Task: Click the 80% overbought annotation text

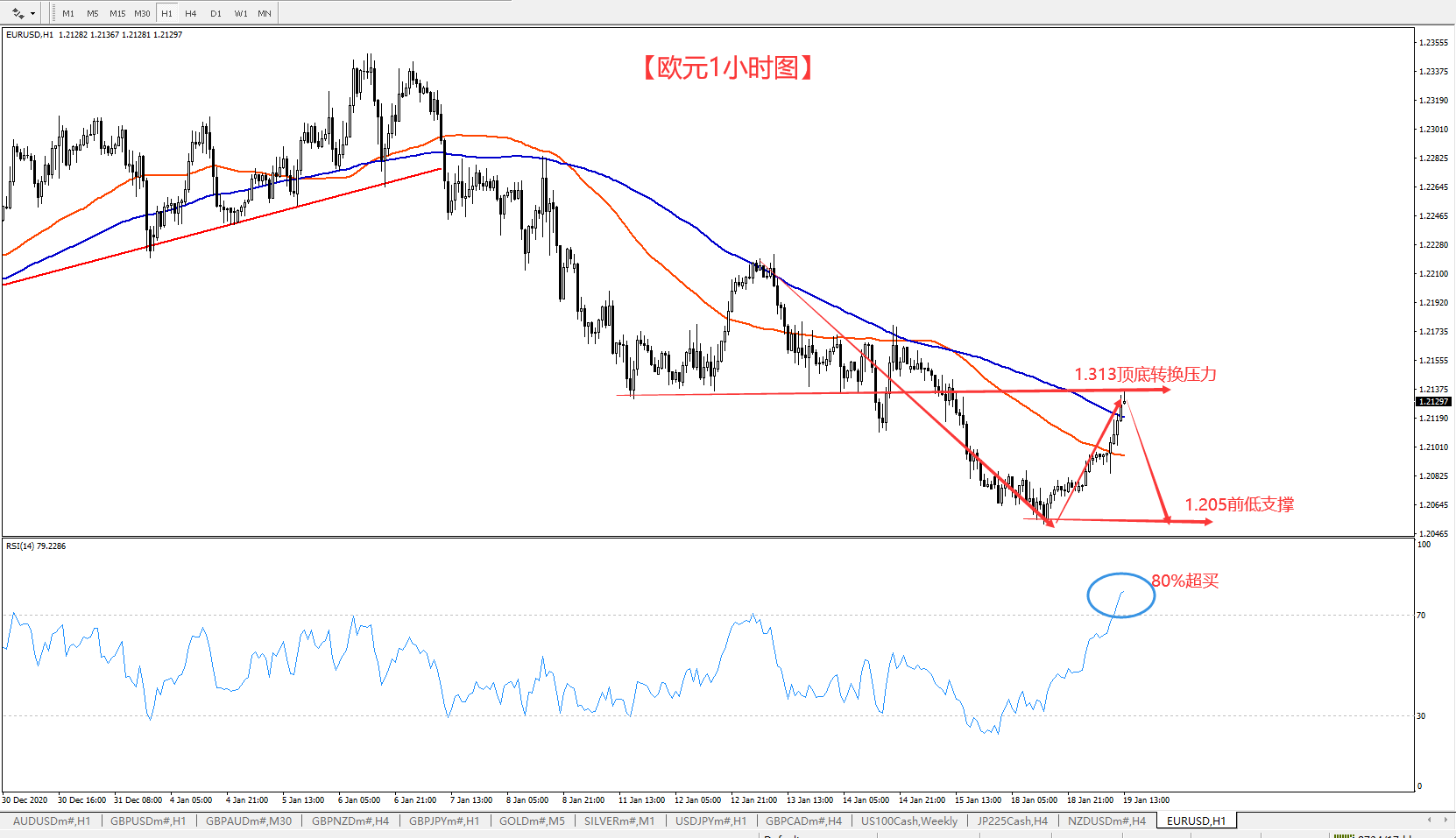Action: (1184, 581)
